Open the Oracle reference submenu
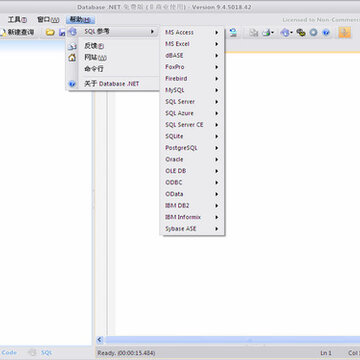360x360 pixels. [192, 159]
